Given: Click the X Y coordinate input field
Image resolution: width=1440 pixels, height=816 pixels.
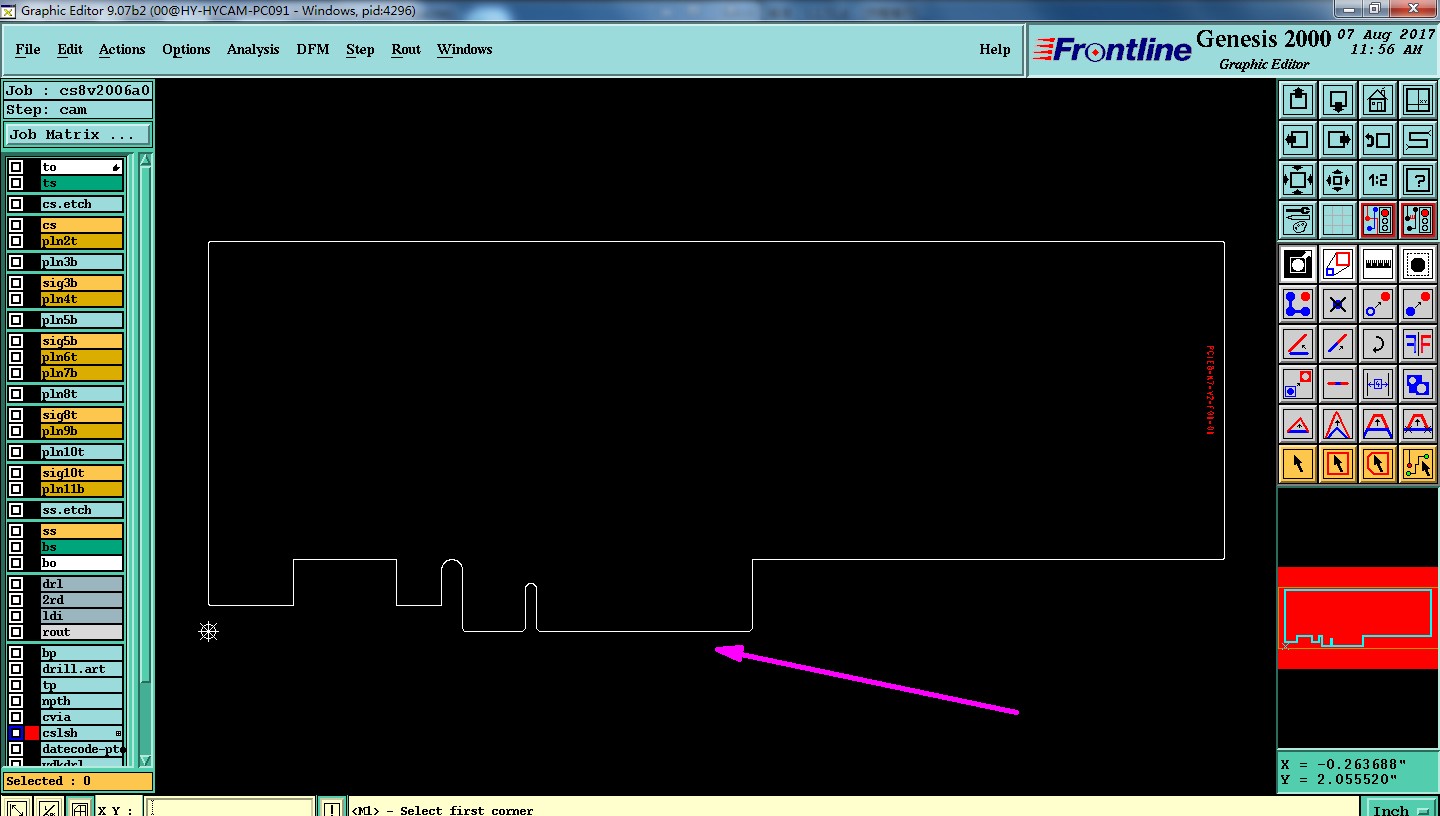Looking at the screenshot, I should [x=230, y=808].
